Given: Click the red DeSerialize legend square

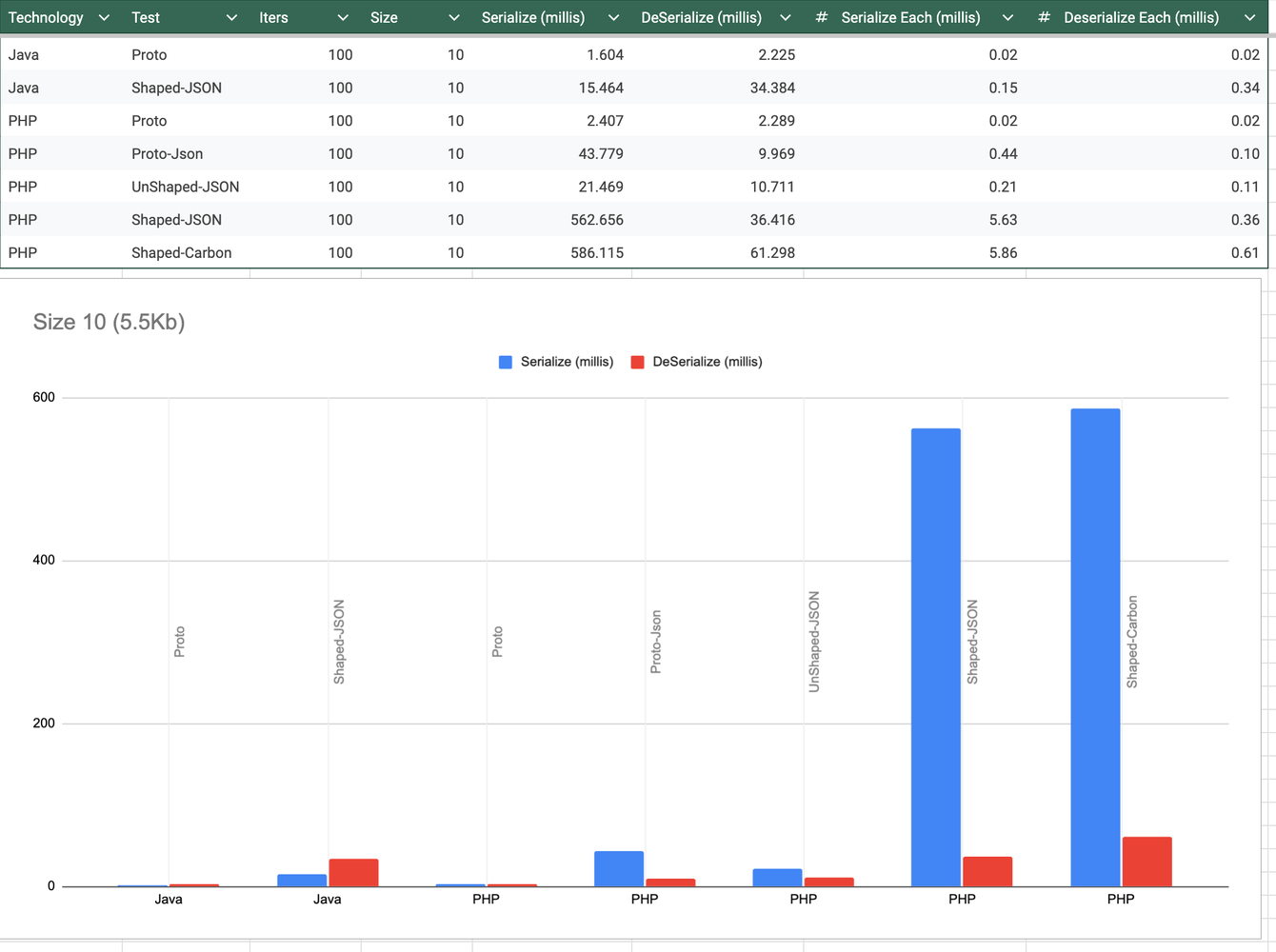Looking at the screenshot, I should click(637, 362).
